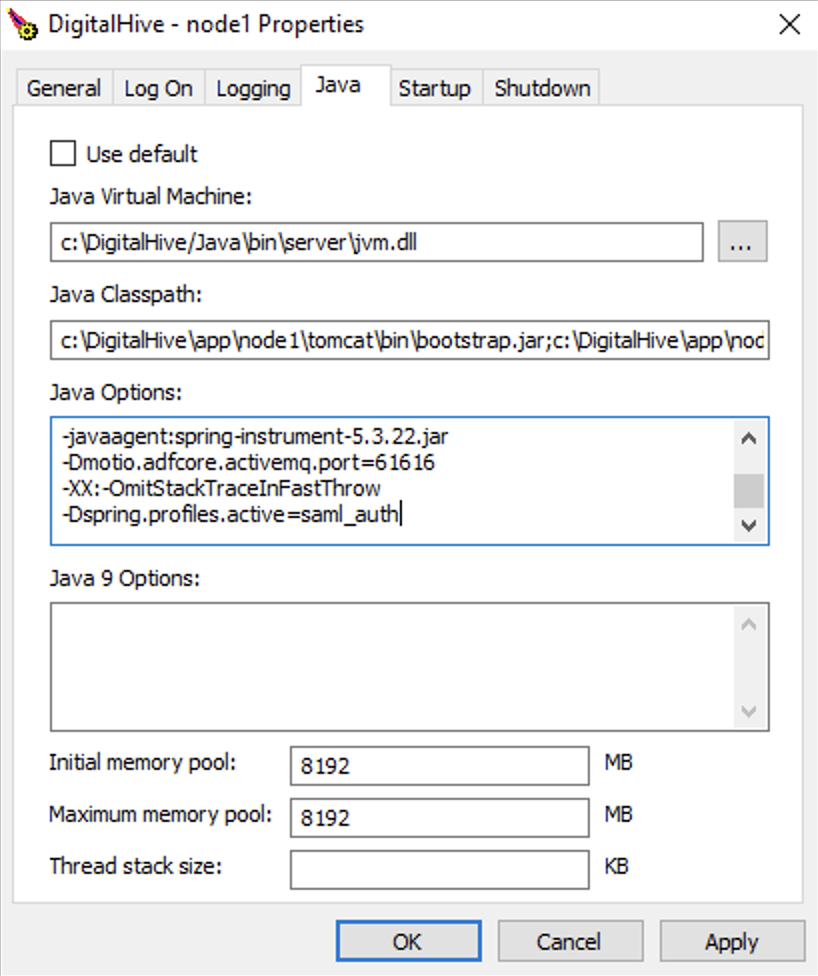Close the Properties dialog window
Viewport: 818px width, 976px height.
789,24
